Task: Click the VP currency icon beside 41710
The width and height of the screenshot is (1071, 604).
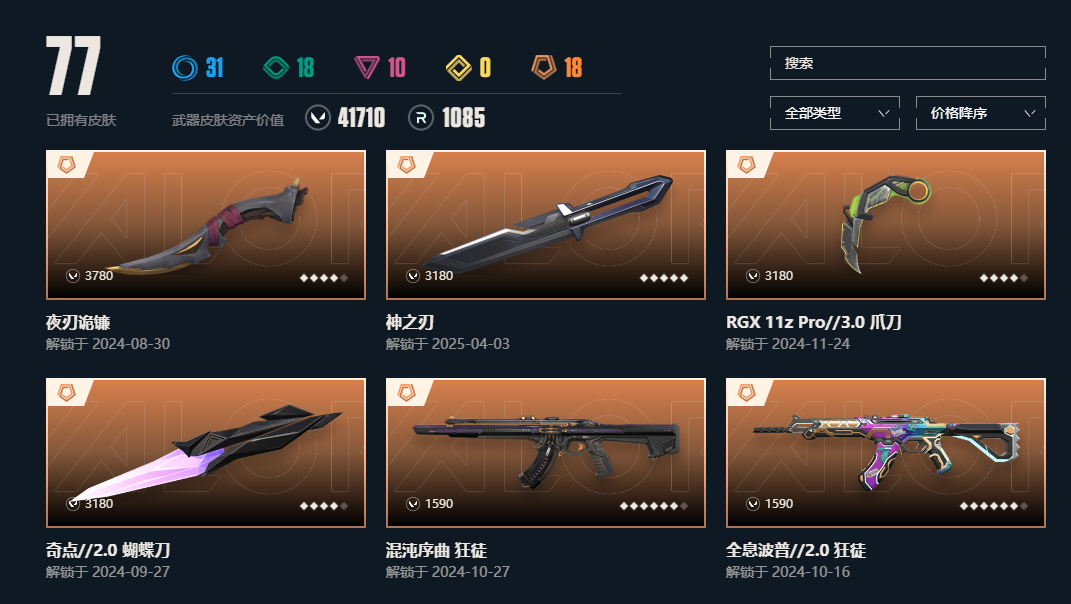Action: point(318,118)
